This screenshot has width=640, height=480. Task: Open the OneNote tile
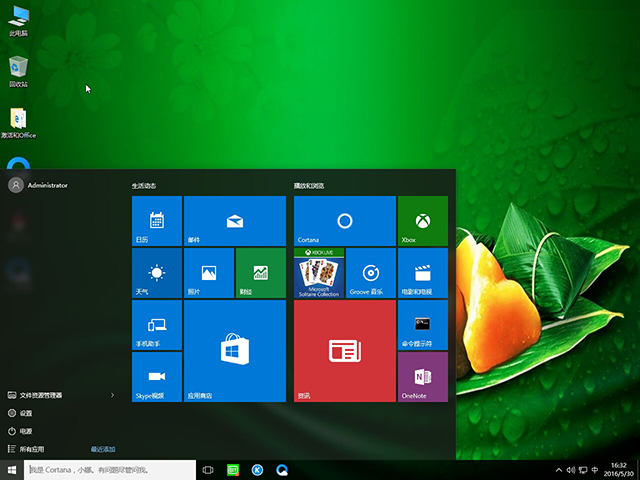422,377
